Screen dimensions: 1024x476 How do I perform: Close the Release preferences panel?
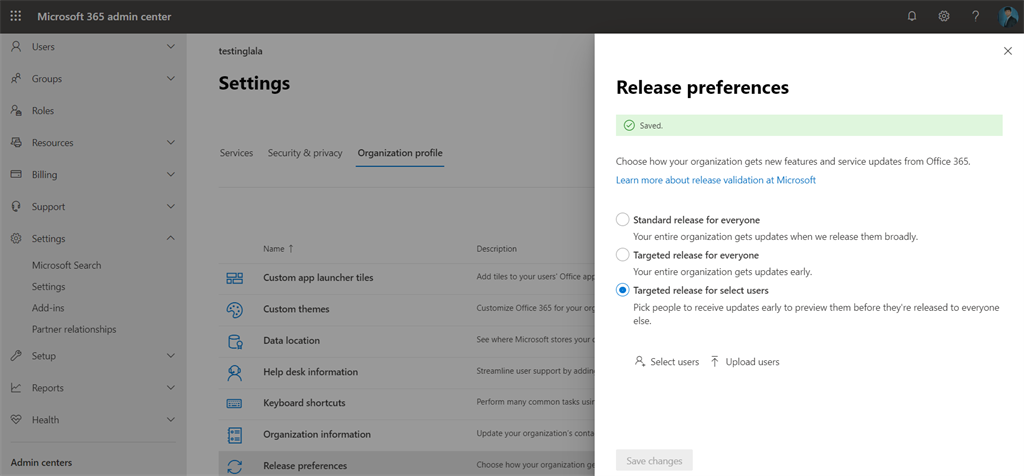[1007, 50]
